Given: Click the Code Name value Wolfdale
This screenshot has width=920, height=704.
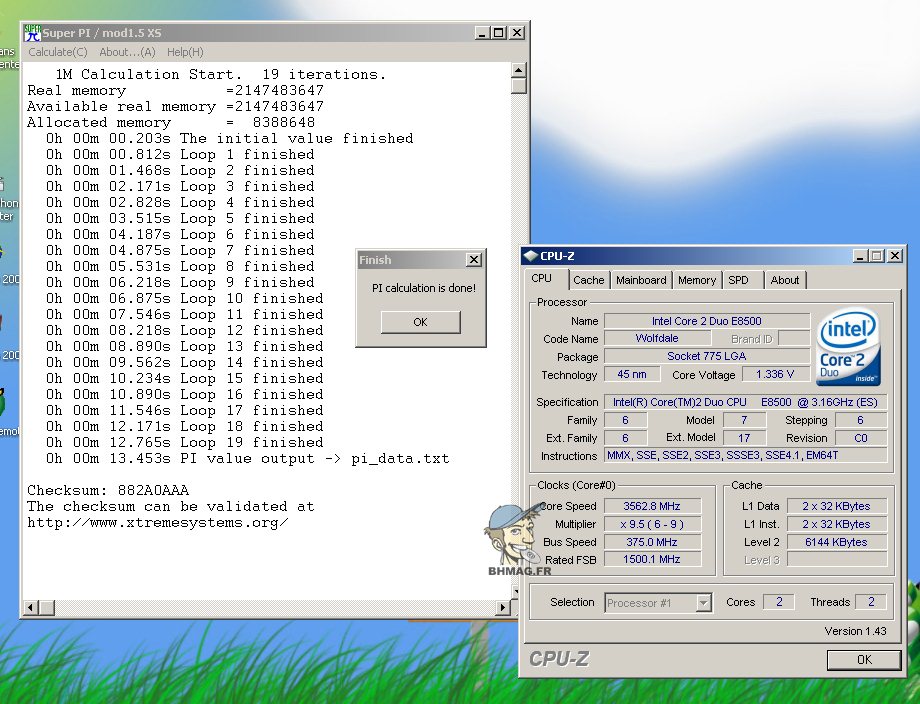Looking at the screenshot, I should tap(657, 339).
